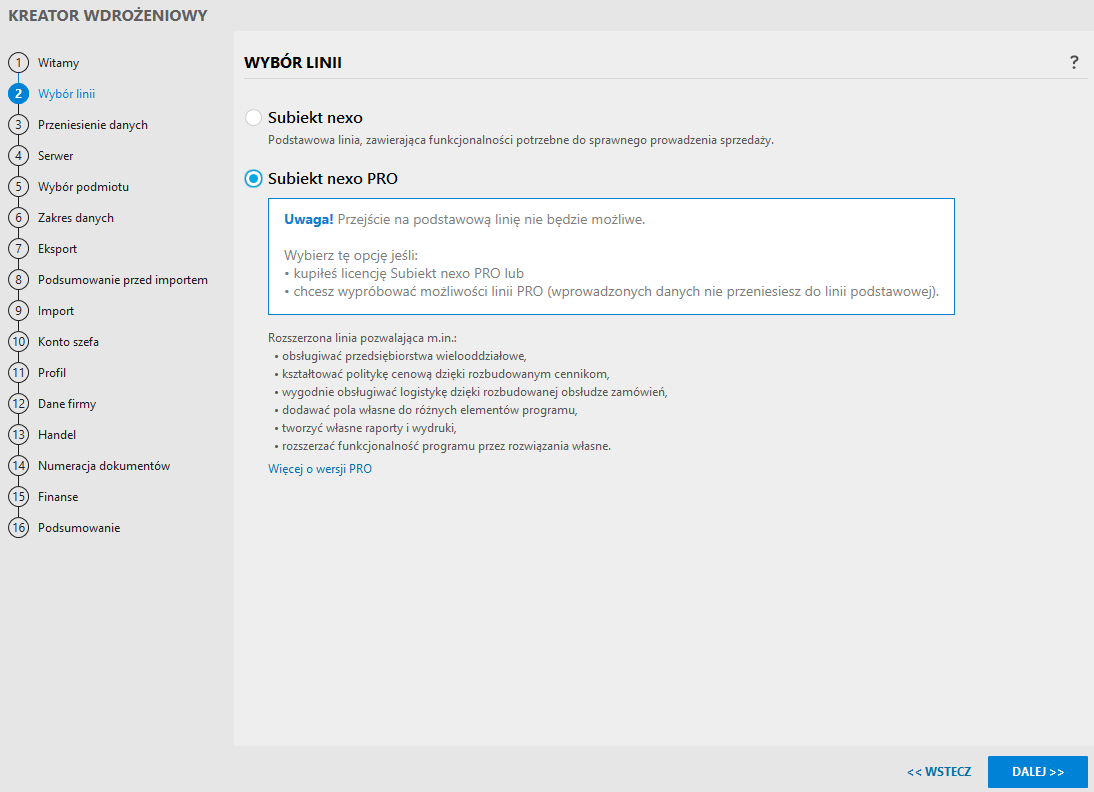Jump to the Dane firmy step
Image resolution: width=1094 pixels, height=792 pixels.
click(67, 404)
